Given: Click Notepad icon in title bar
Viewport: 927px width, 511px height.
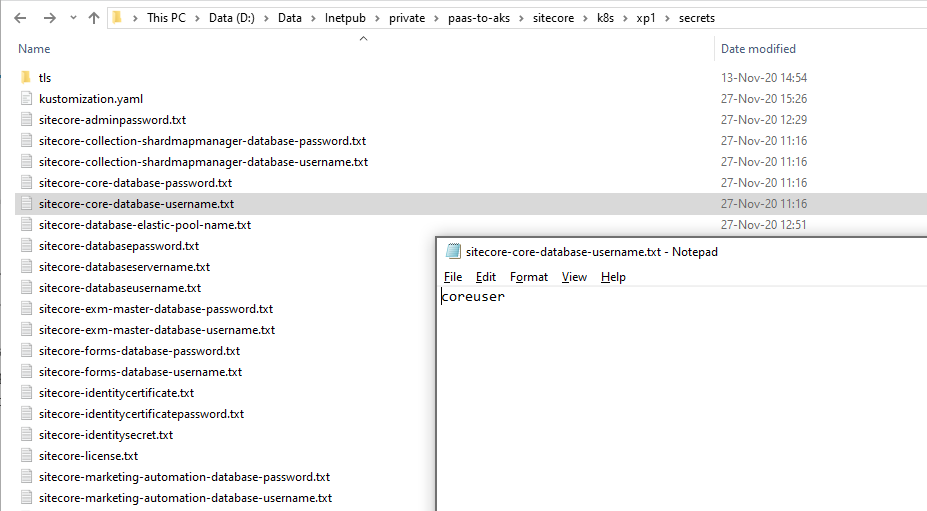Looking at the screenshot, I should pyautogui.click(x=453, y=251).
